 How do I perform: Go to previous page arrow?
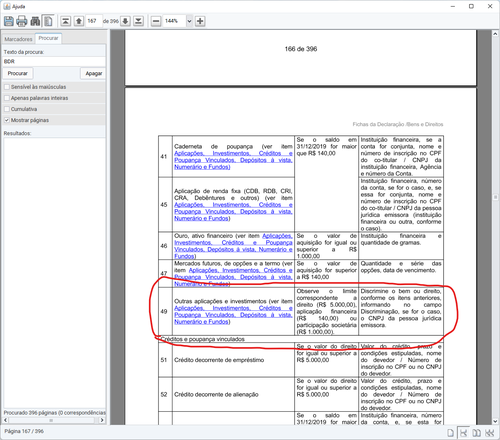[79, 21]
